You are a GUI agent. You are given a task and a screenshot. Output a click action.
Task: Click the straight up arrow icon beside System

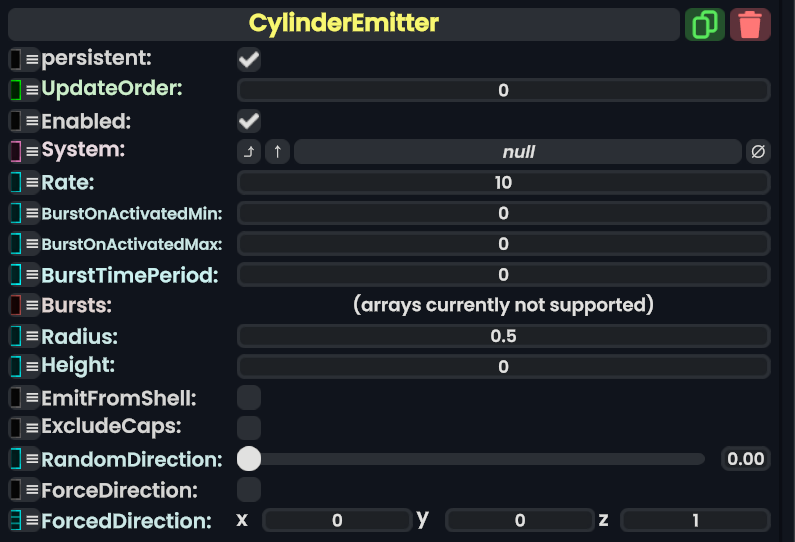click(278, 152)
